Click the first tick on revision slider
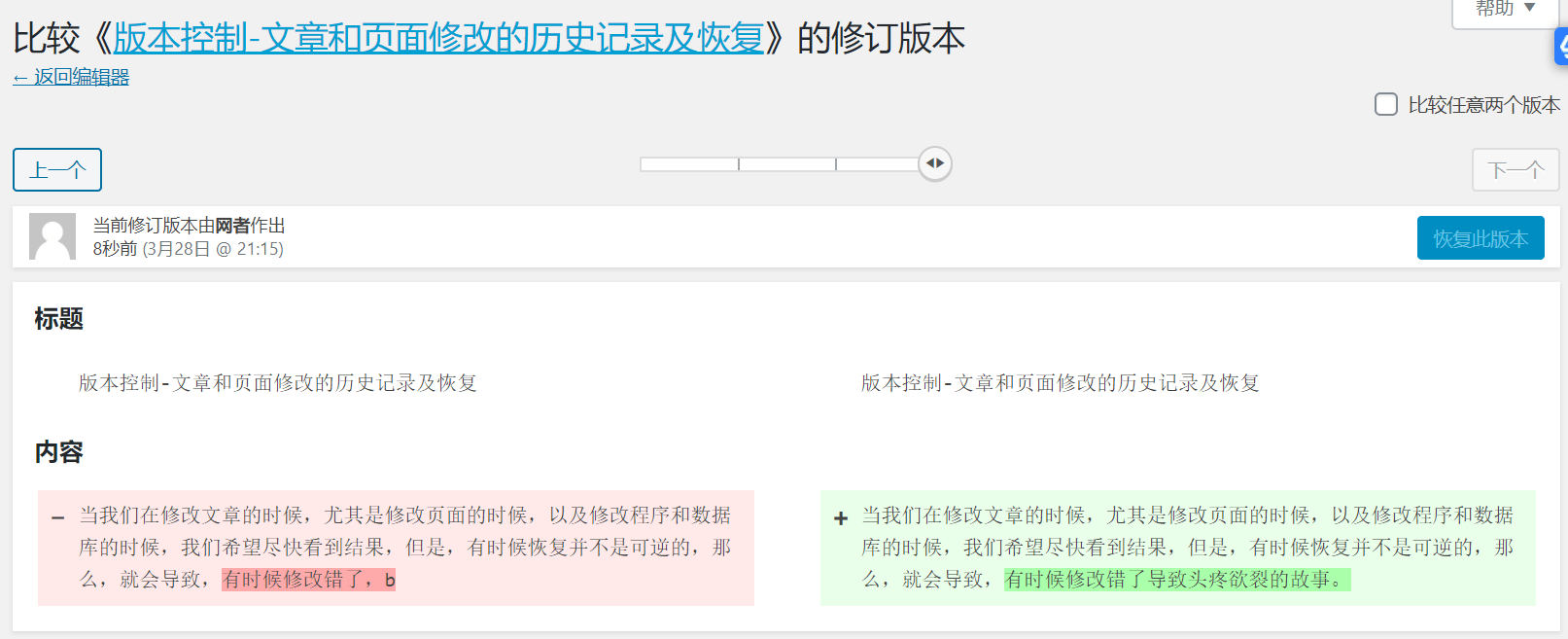The image size is (1568, 639). (x=739, y=164)
